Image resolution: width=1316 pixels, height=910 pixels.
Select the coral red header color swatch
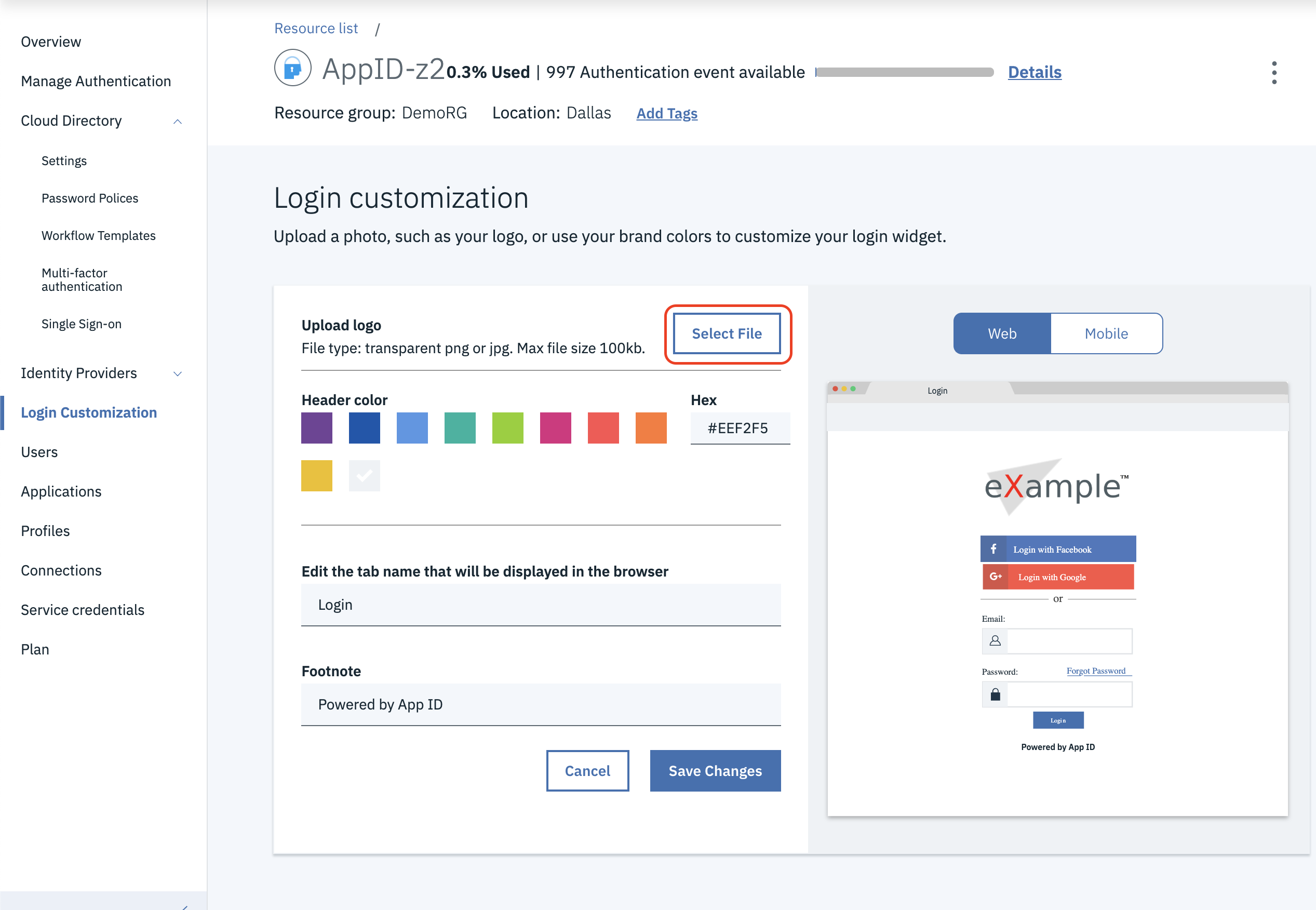click(603, 427)
